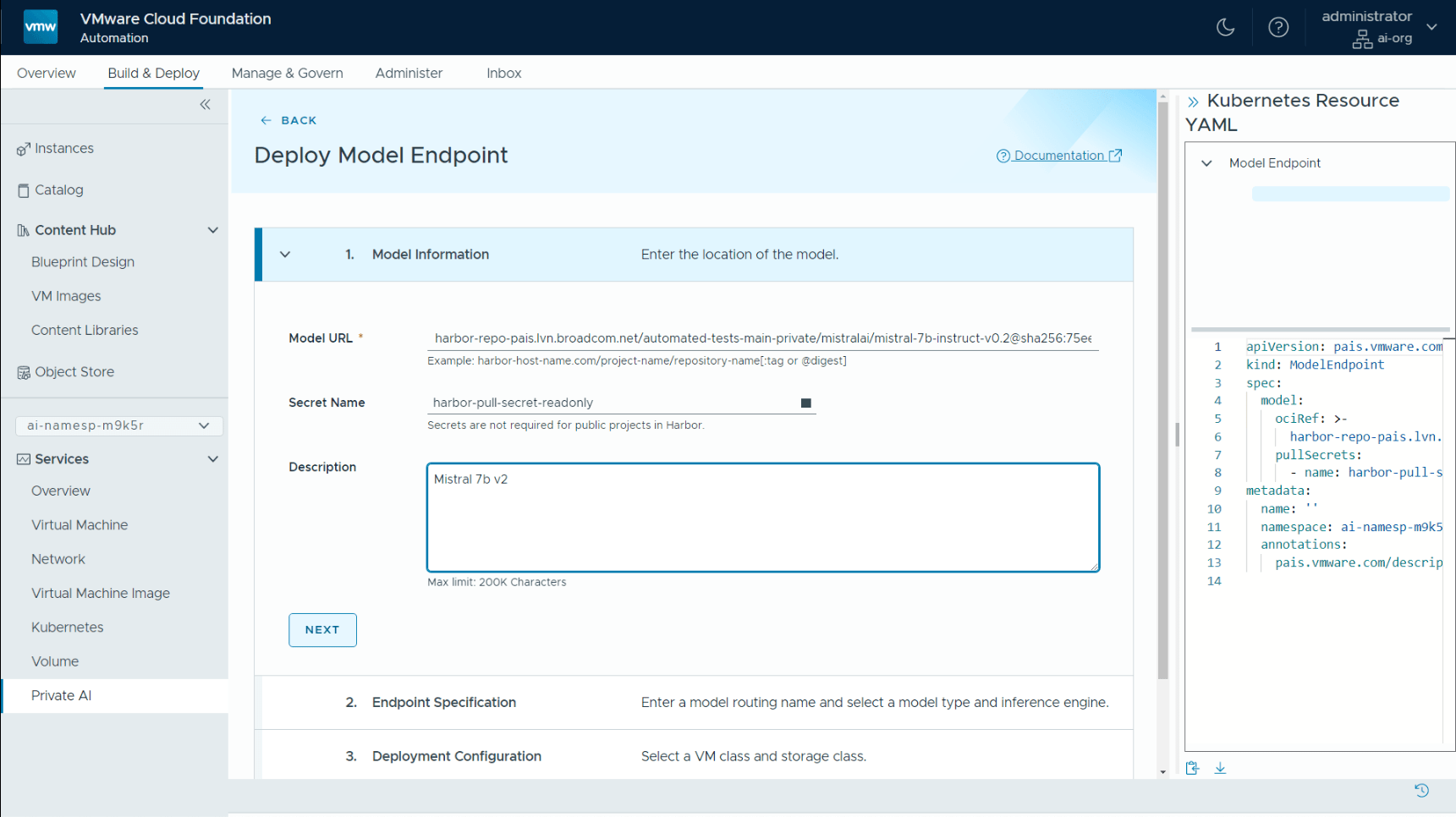Switch to the Manage & Govern tab

pos(287,73)
